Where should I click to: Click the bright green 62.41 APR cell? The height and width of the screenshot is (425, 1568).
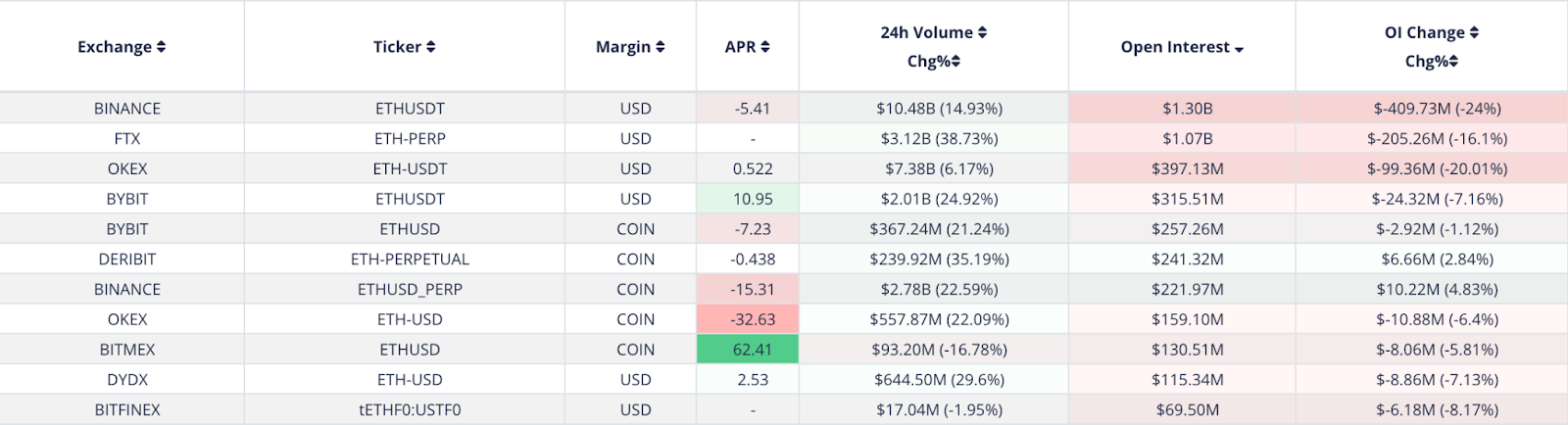click(752, 350)
